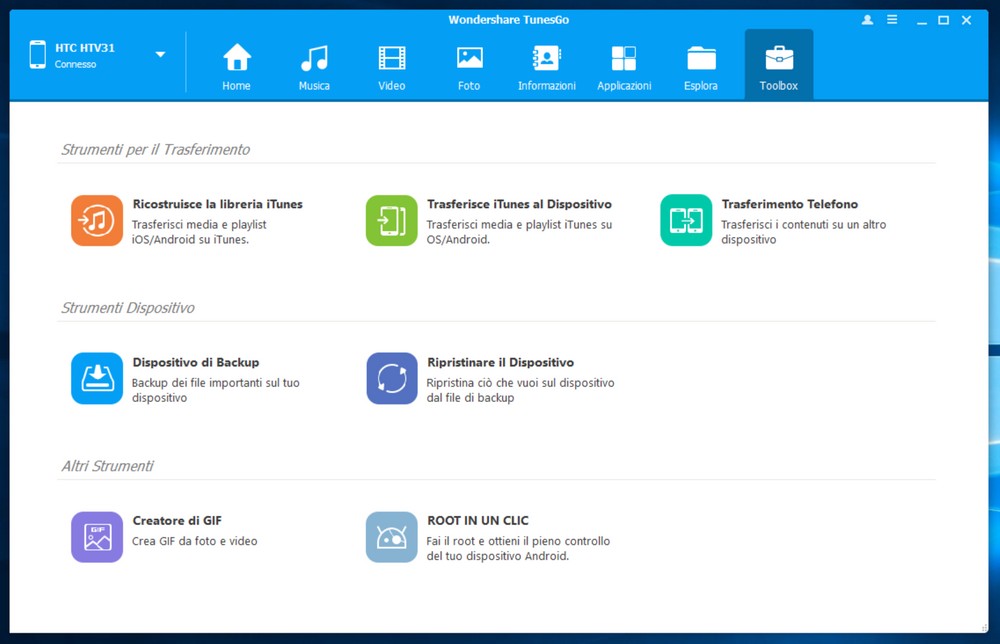The image size is (1000, 644).
Task: Click the Trasferisce iTunes al Dispositivo title
Action: (519, 204)
